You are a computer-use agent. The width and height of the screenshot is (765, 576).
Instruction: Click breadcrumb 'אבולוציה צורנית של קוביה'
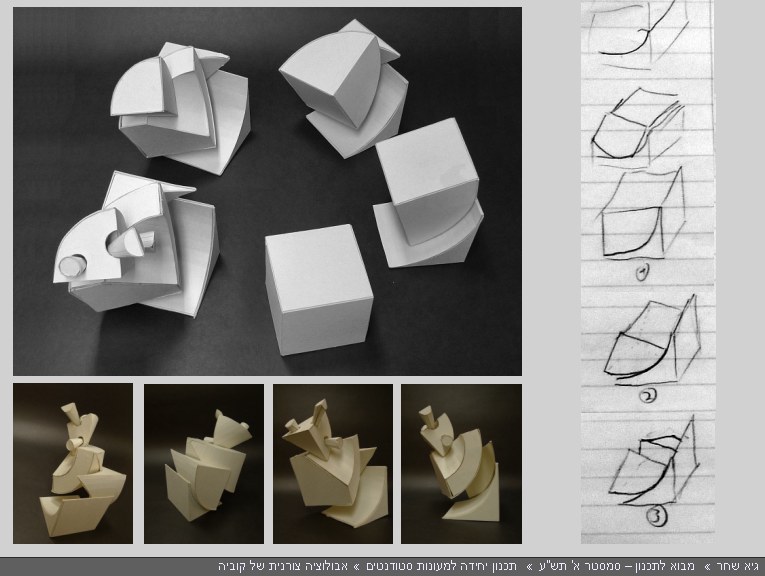click(283, 566)
